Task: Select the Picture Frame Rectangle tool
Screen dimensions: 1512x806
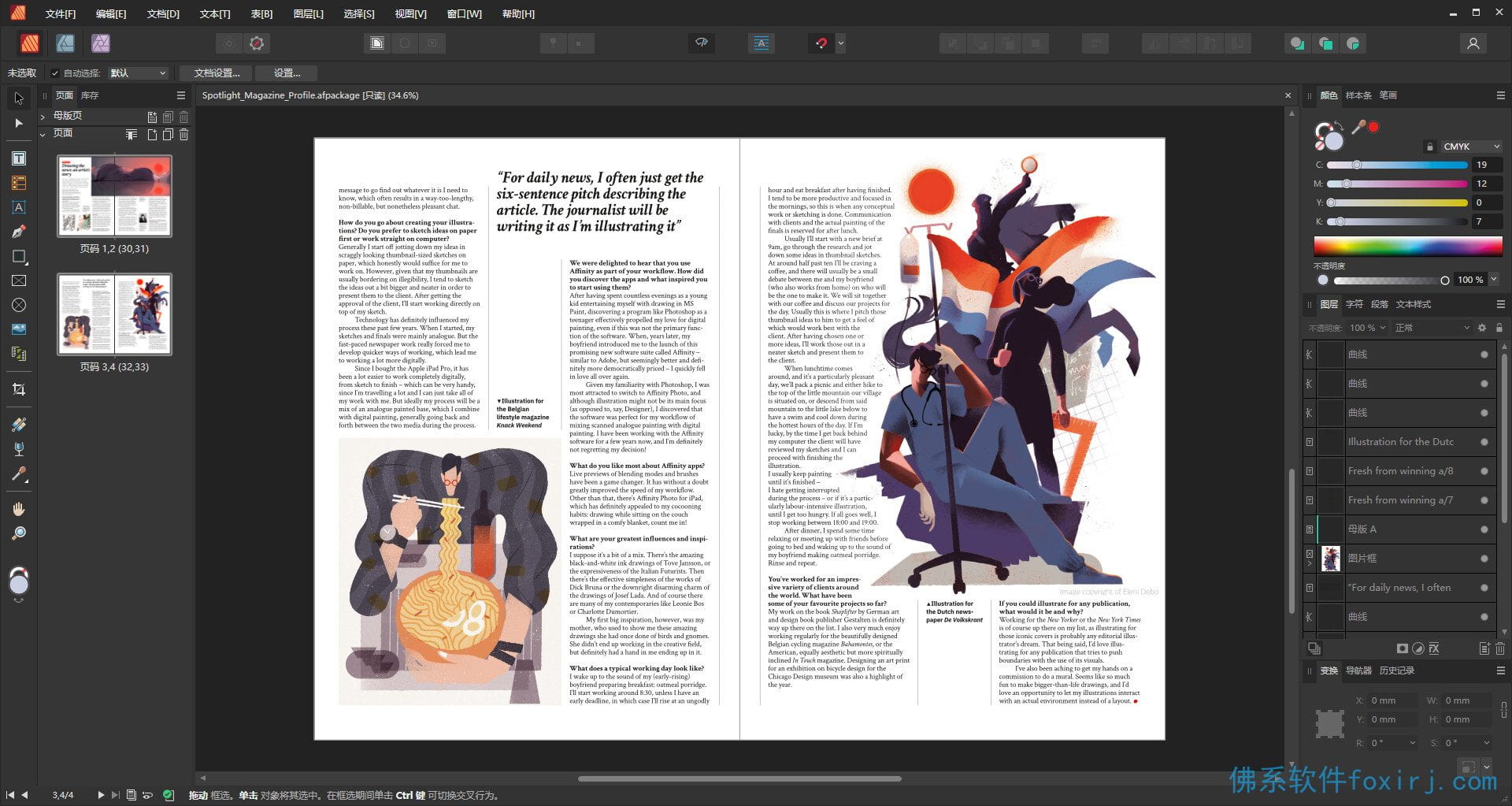Action: 19,280
